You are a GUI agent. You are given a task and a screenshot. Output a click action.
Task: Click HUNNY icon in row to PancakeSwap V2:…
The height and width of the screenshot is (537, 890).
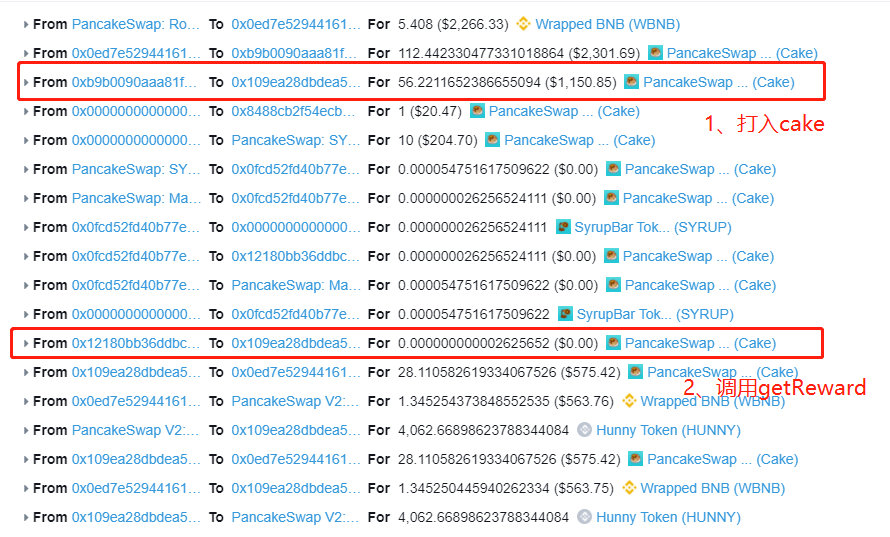tap(584, 517)
